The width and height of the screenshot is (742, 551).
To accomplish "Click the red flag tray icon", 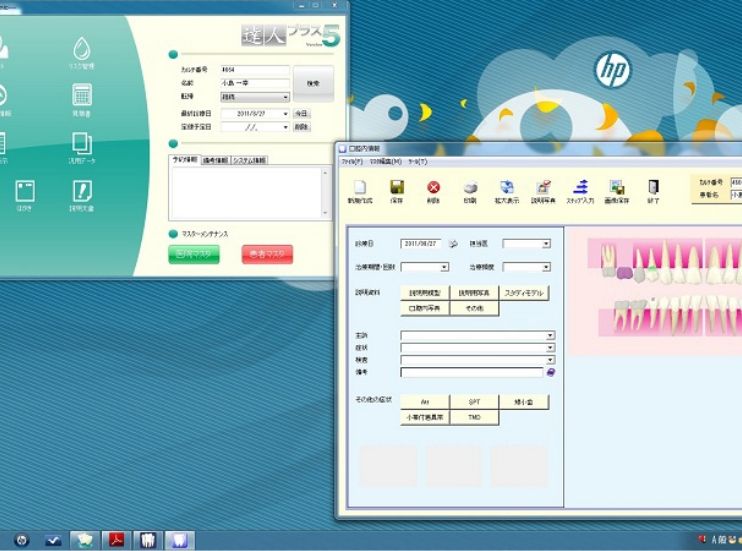I will pyautogui.click(x=702, y=539).
